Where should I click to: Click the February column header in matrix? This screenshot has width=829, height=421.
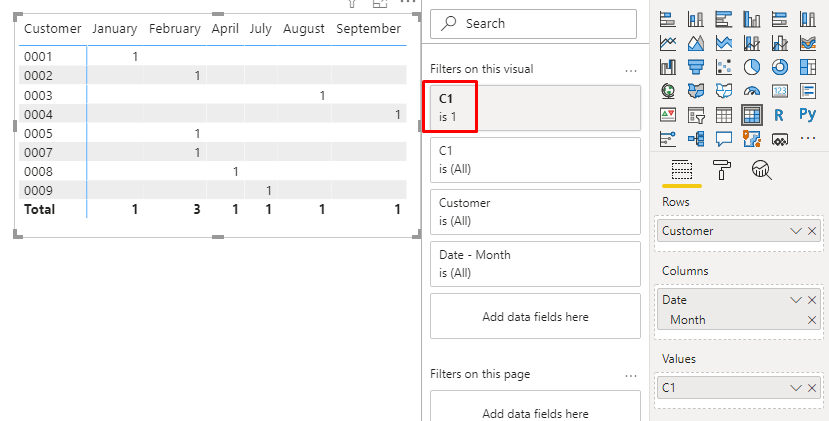(174, 29)
